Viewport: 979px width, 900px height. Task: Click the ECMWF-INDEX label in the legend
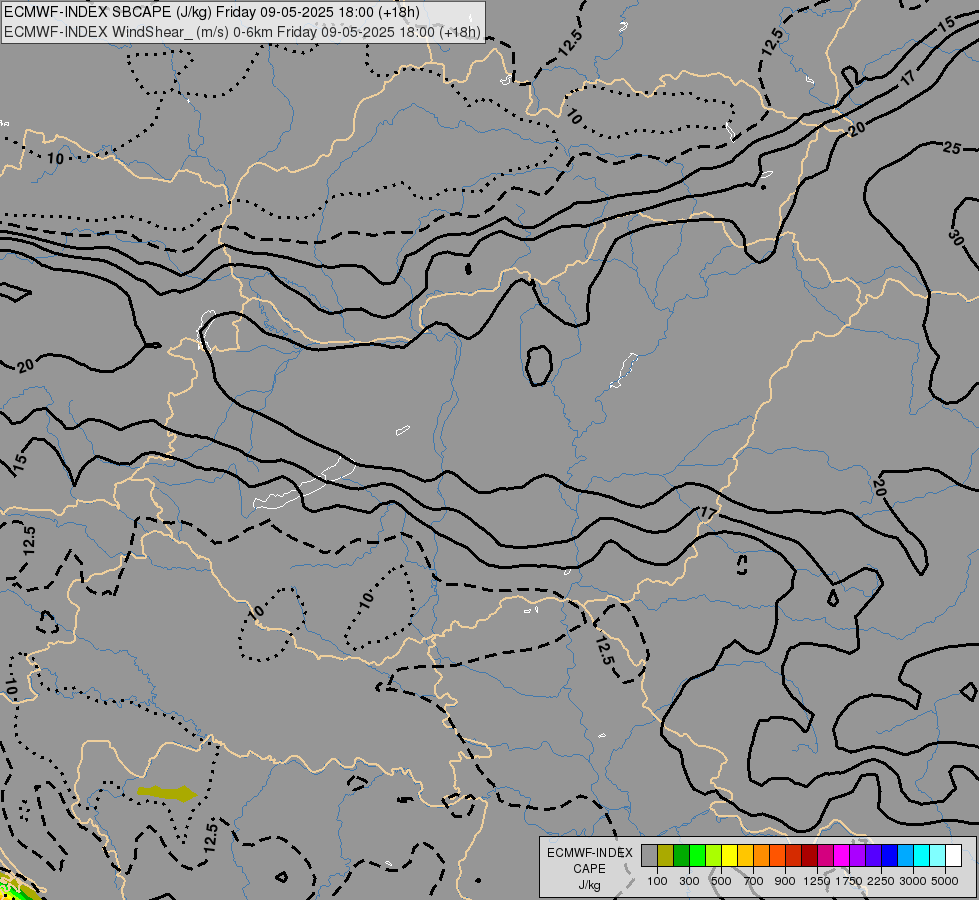point(590,853)
